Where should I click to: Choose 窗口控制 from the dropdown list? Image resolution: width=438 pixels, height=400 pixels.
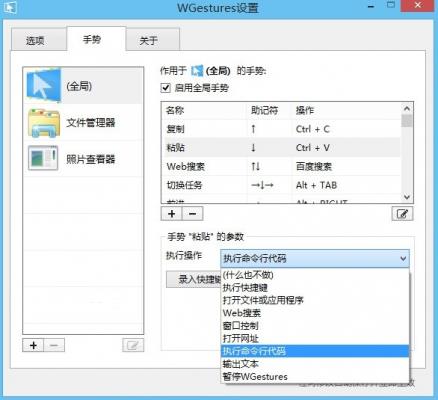[315, 326]
